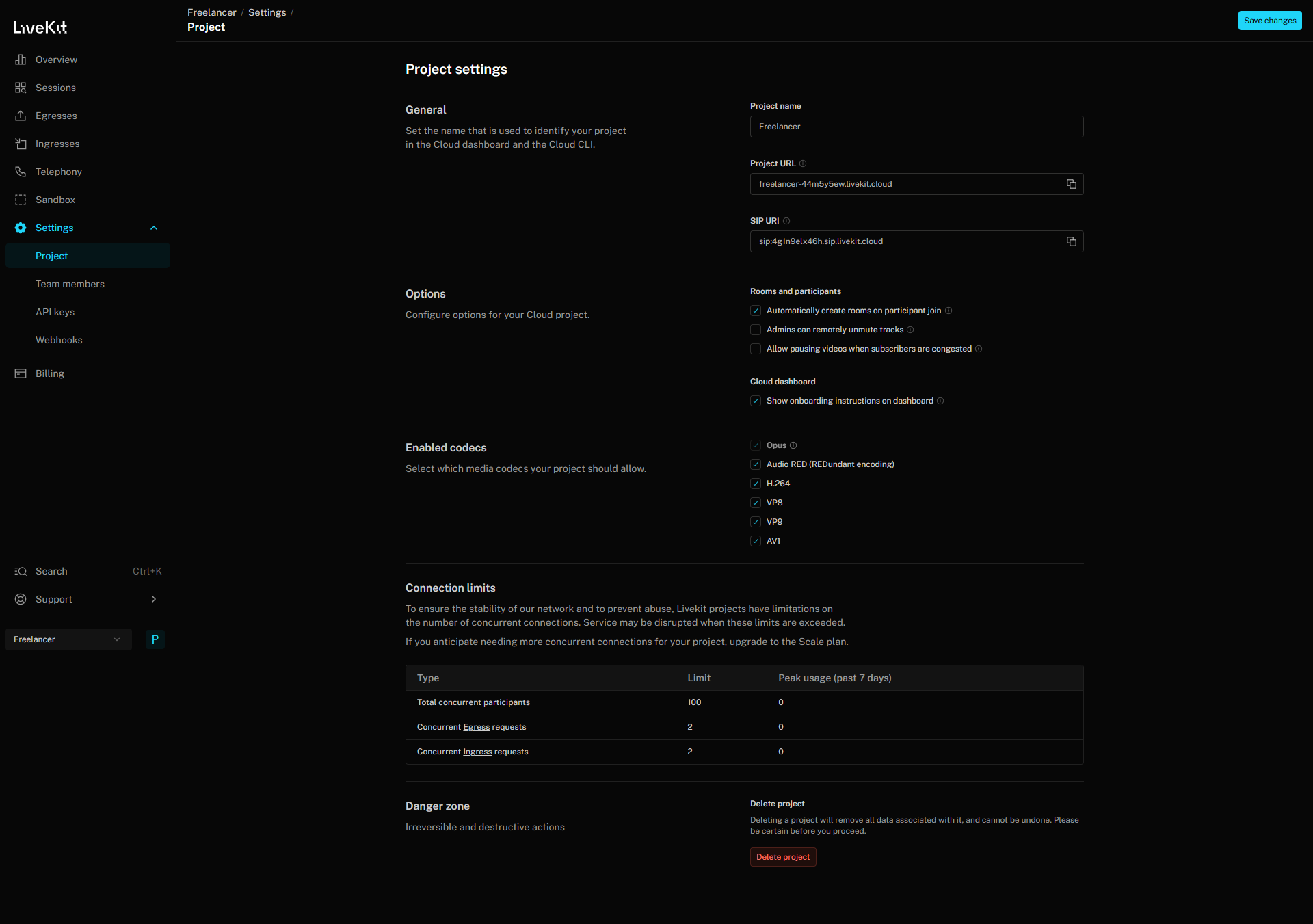
Task: Click the Delete project button
Action: coord(783,857)
